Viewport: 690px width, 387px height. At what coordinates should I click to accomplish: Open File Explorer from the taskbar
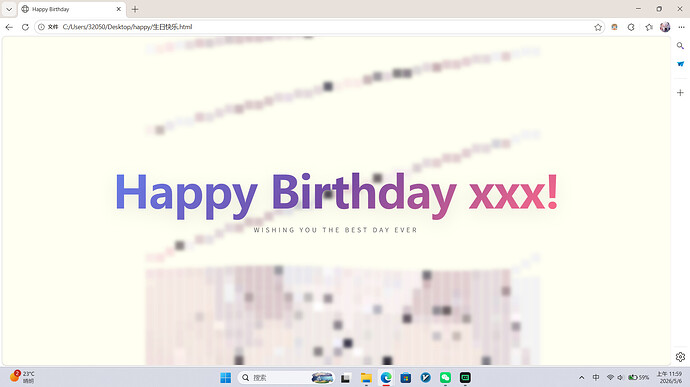366,377
